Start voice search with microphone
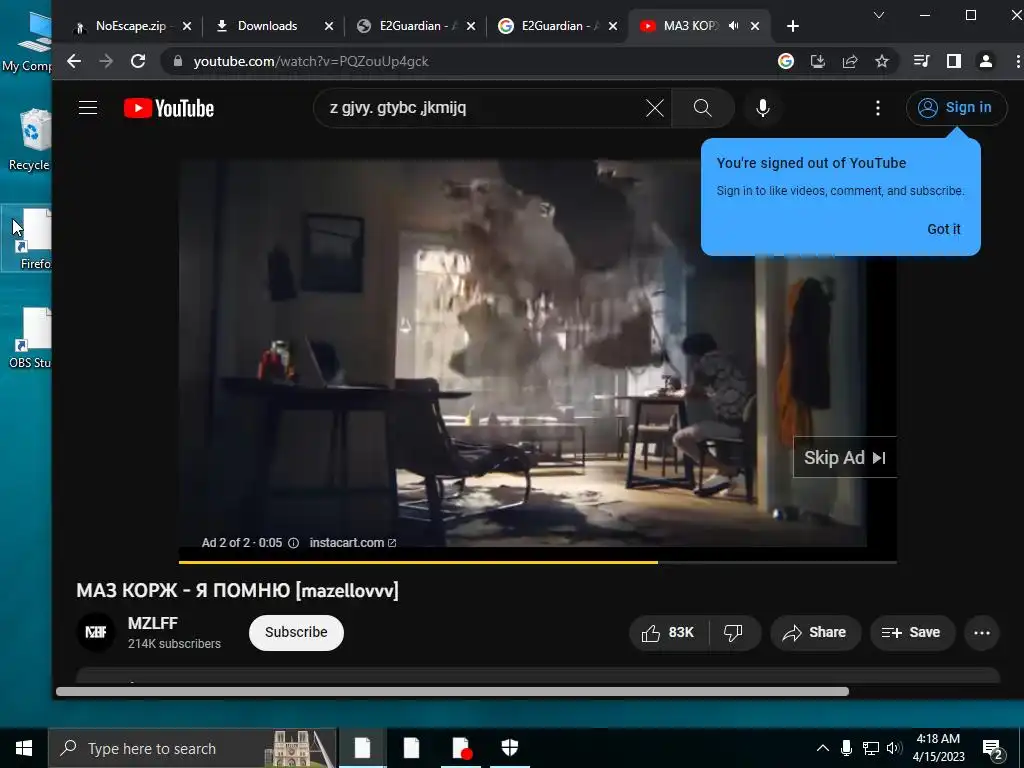Viewport: 1024px width, 768px height. pos(763,108)
